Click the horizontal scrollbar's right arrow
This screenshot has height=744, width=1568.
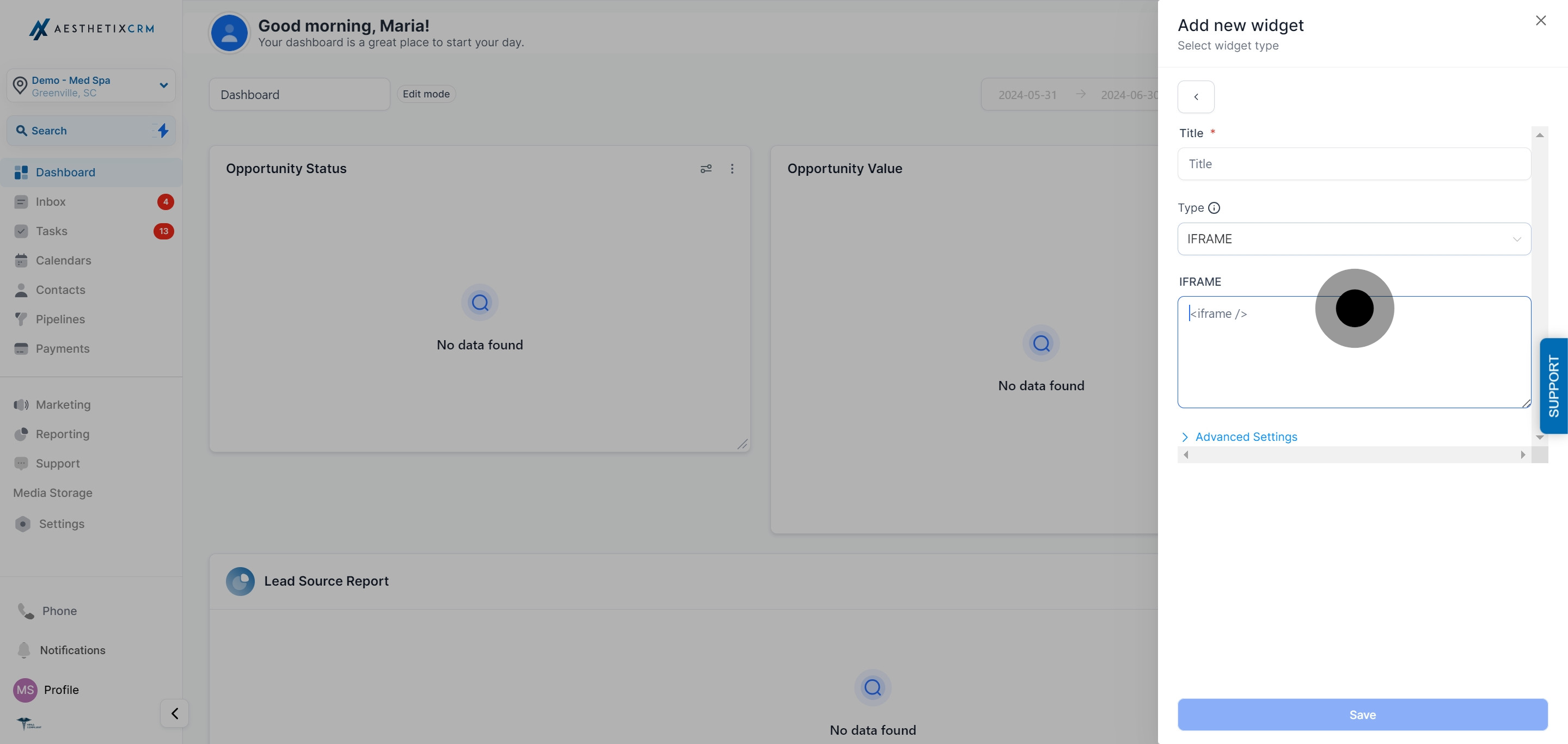pyautogui.click(x=1522, y=455)
